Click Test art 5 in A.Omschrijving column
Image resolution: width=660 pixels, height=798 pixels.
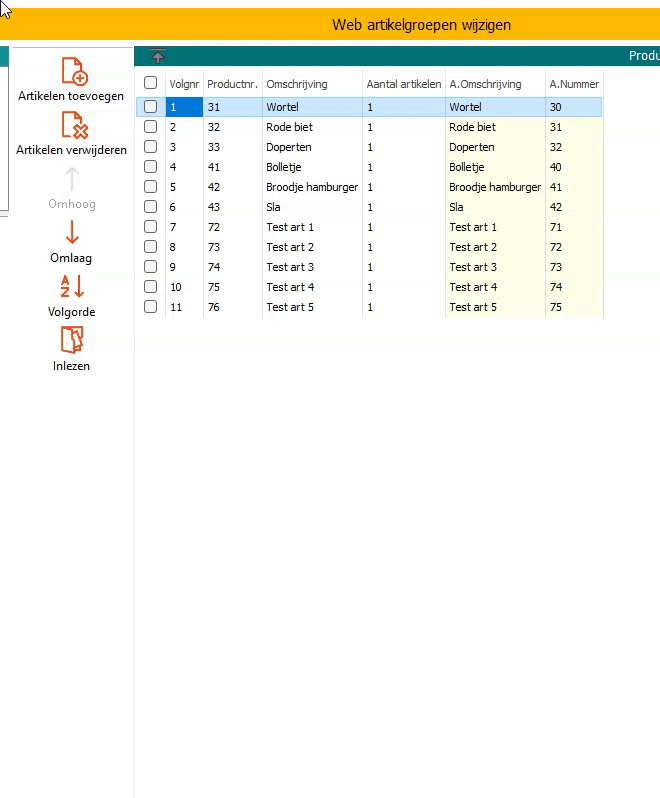(x=495, y=307)
